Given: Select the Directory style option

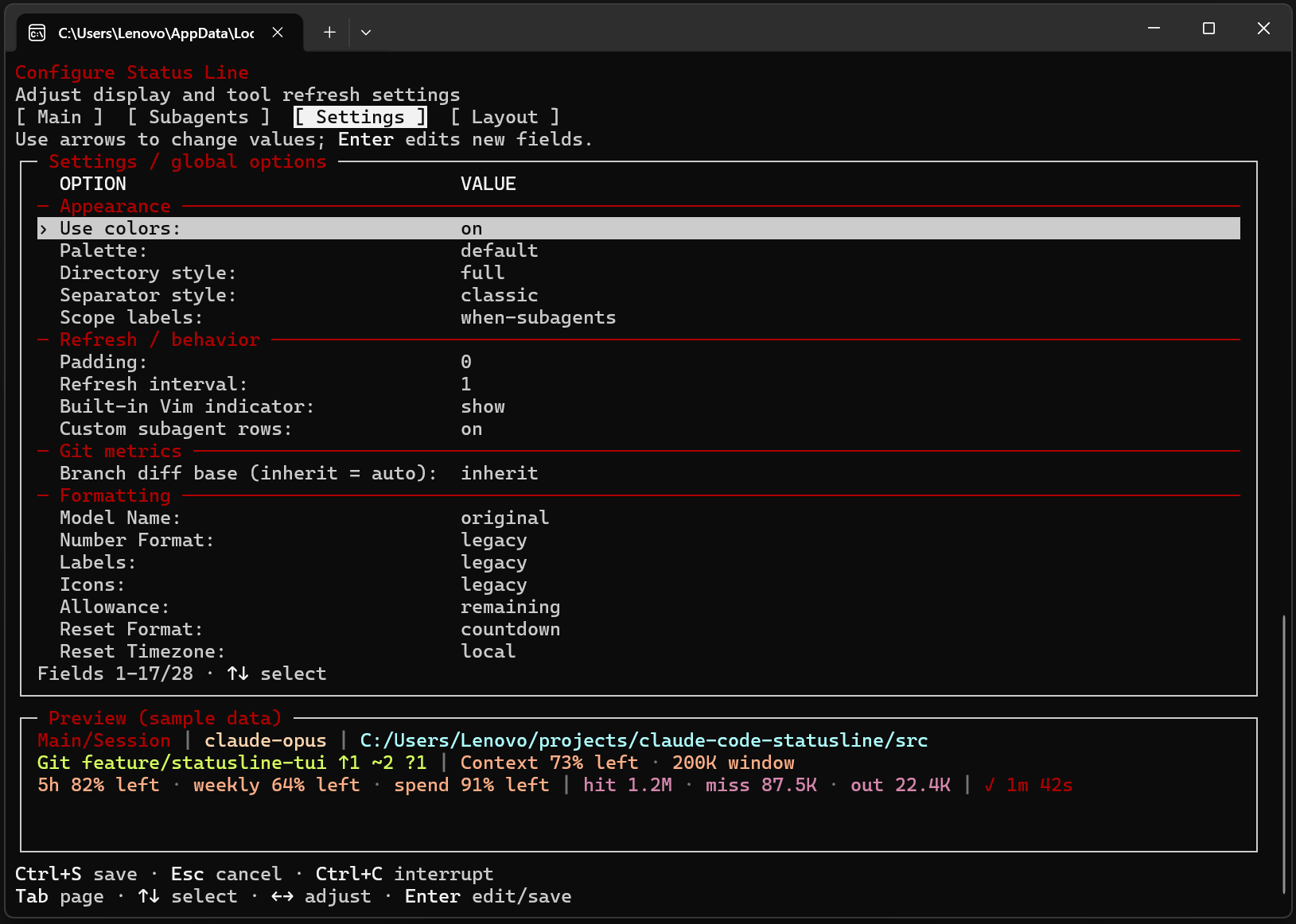Looking at the screenshot, I should [x=148, y=273].
